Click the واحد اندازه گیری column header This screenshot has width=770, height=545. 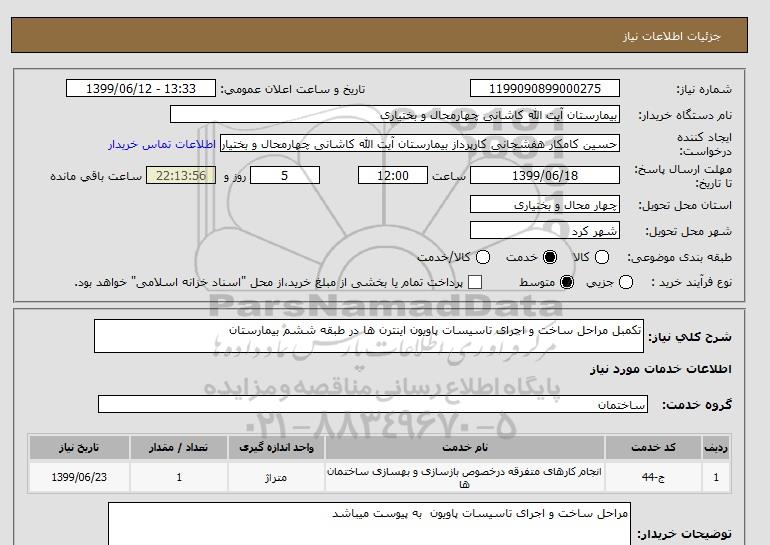click(276, 447)
